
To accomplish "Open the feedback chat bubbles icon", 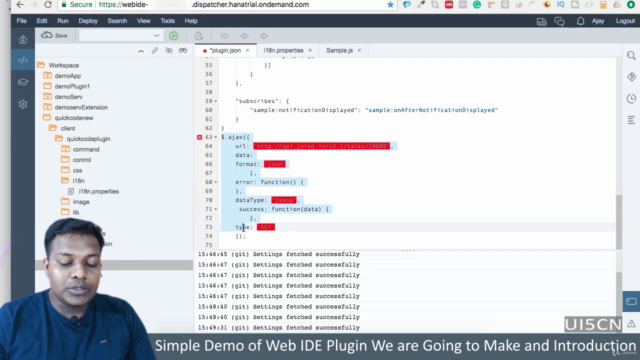I will tap(560, 22).
